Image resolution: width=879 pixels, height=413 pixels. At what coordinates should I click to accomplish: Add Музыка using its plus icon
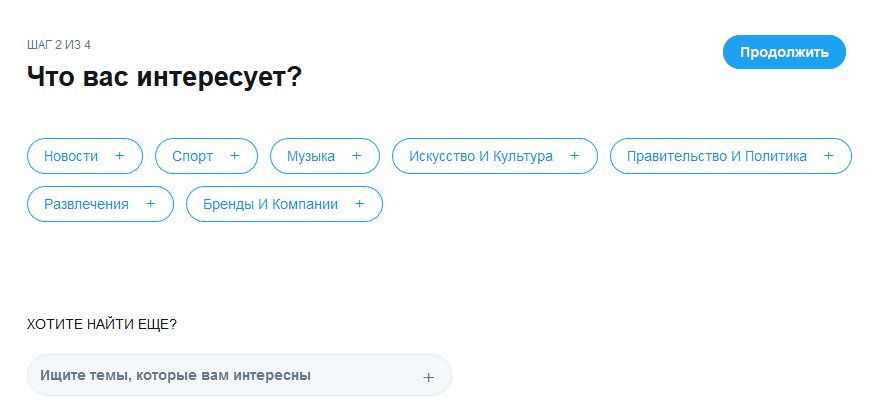[357, 156]
